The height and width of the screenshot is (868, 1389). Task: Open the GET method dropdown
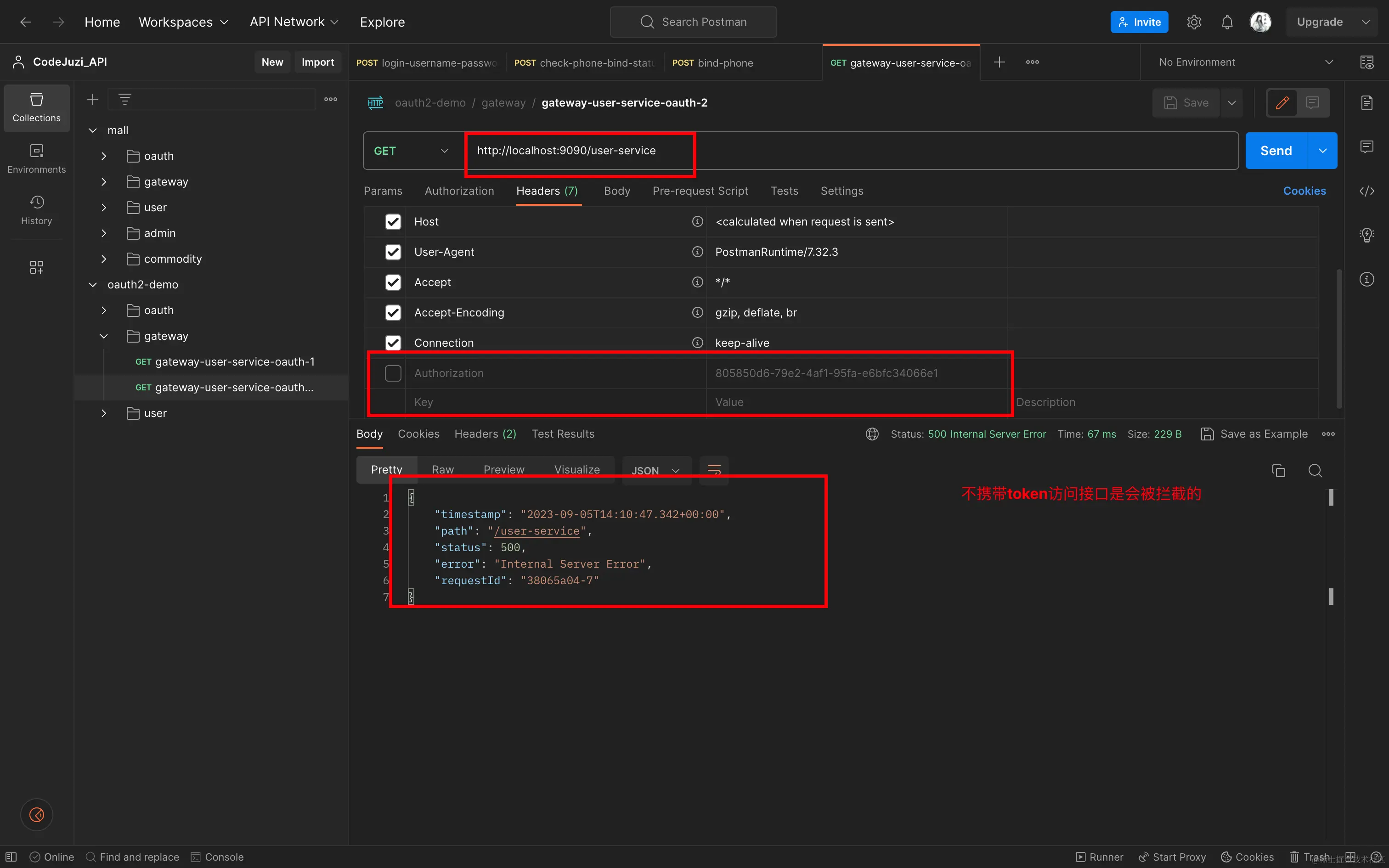(x=411, y=151)
